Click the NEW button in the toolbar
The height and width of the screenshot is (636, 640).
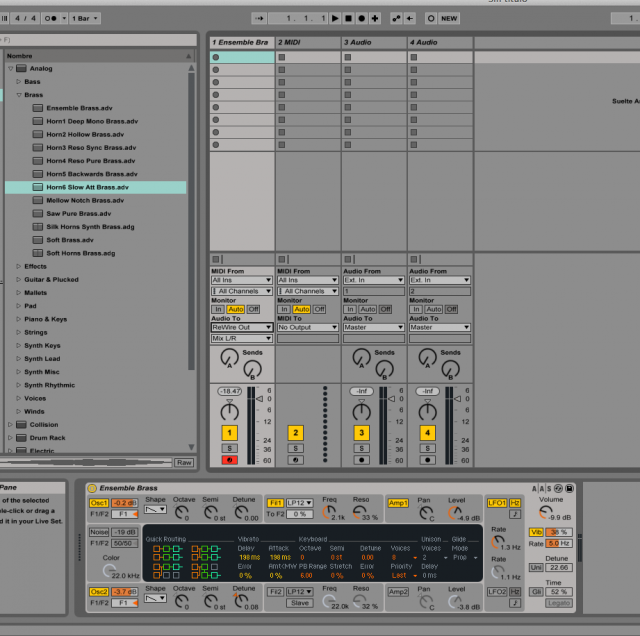pyautogui.click(x=449, y=18)
